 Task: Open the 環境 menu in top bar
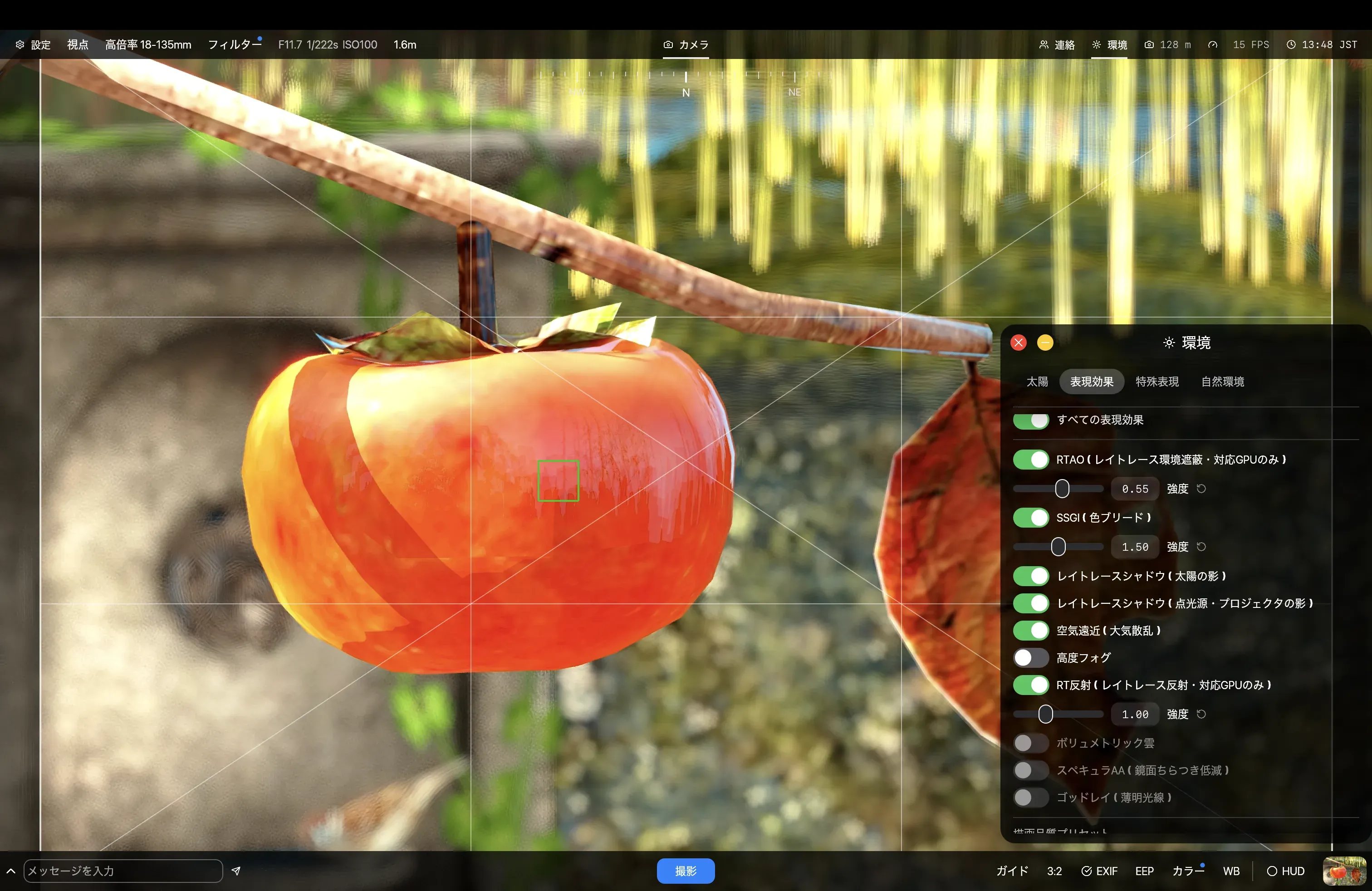(x=1110, y=44)
